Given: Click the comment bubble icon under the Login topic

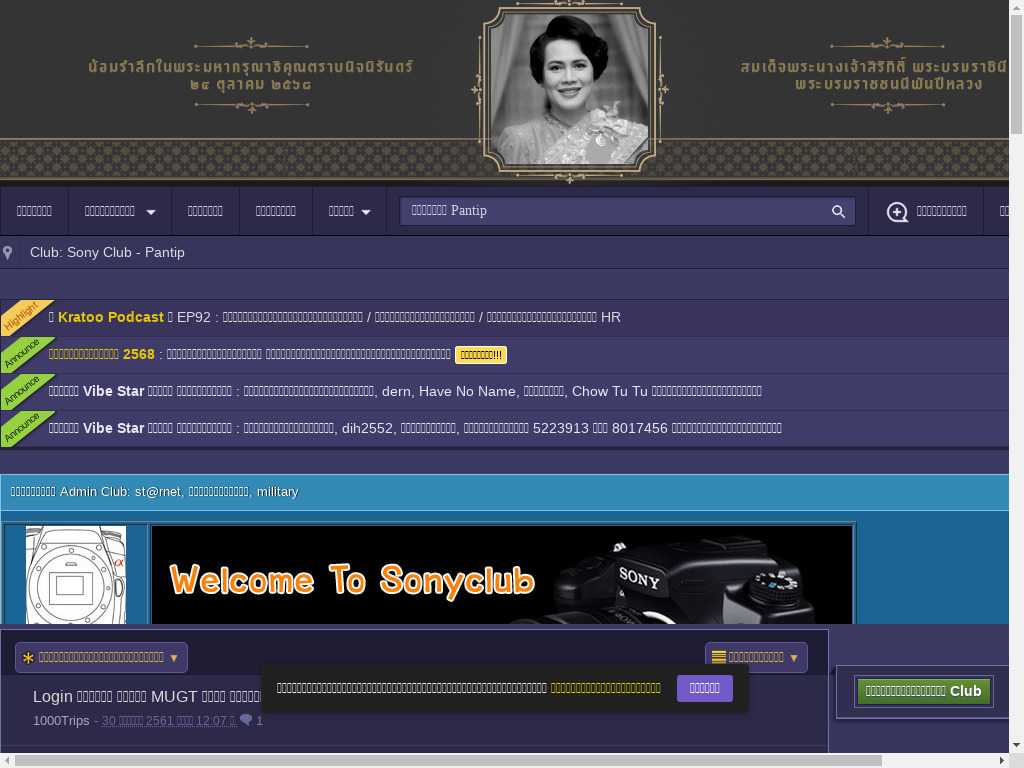Looking at the screenshot, I should tap(246, 720).
